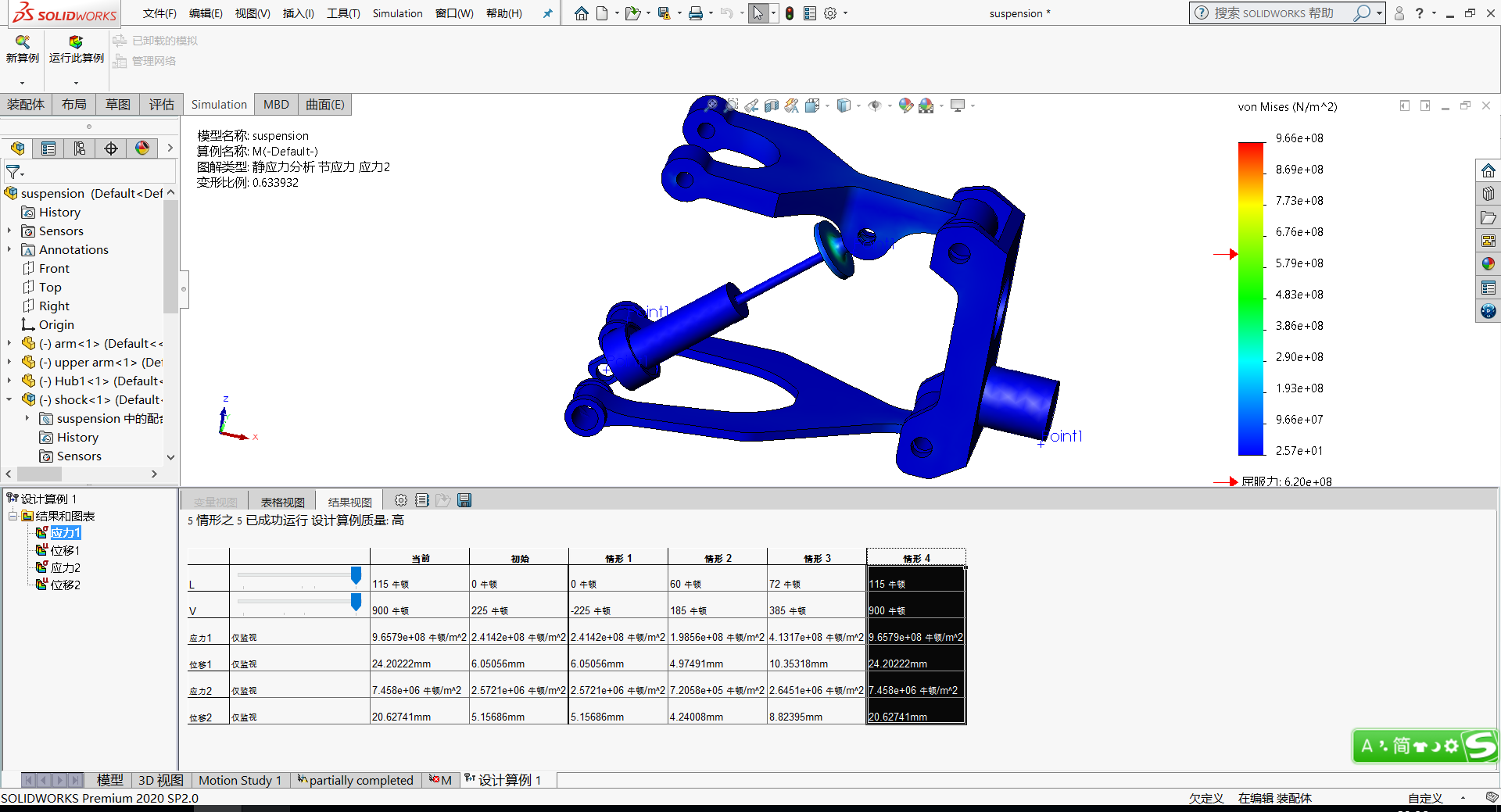Click the Previous View icon
The width and height of the screenshot is (1501, 812).
(x=751, y=106)
